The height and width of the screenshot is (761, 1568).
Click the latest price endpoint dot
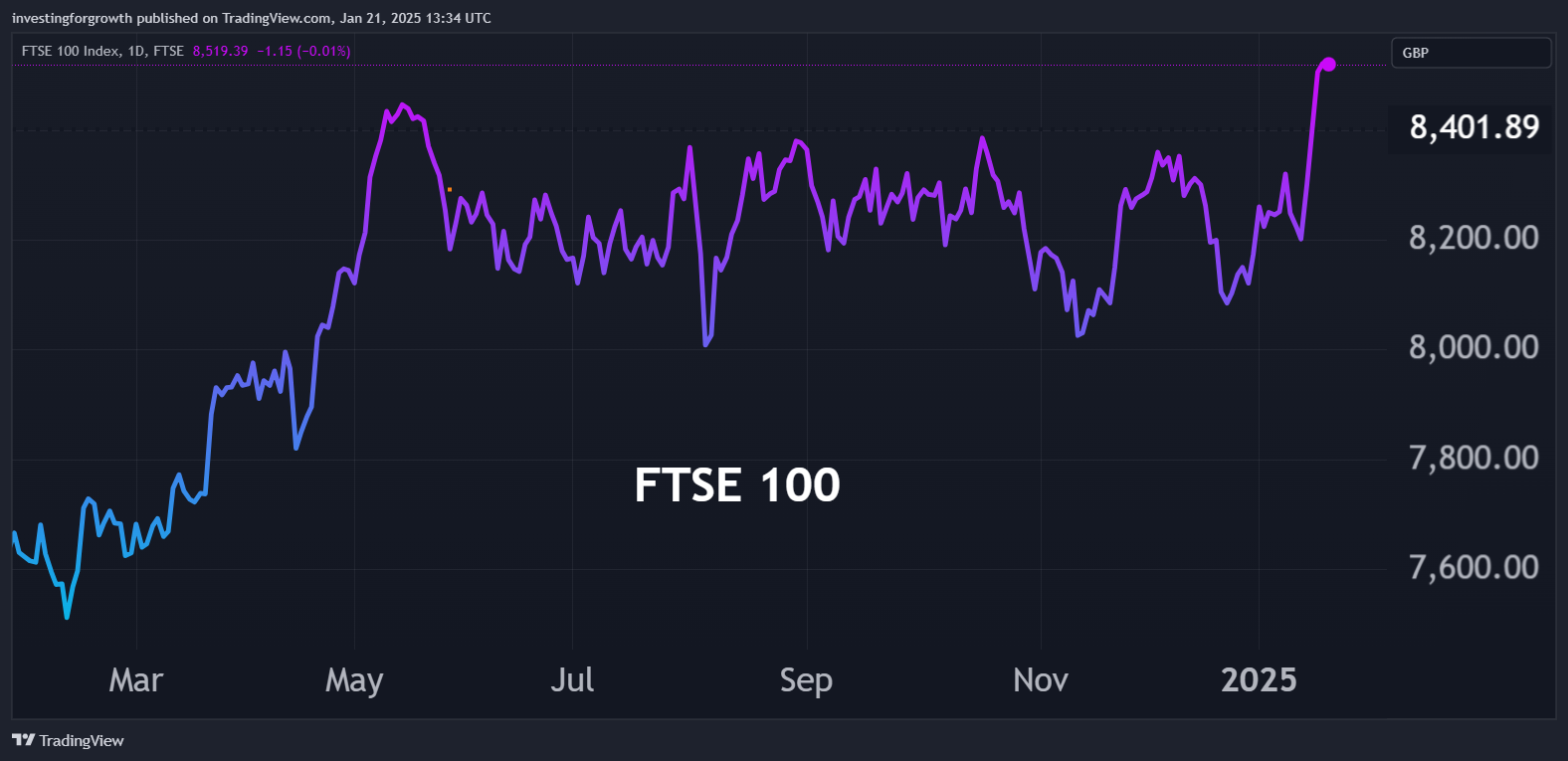point(1328,65)
